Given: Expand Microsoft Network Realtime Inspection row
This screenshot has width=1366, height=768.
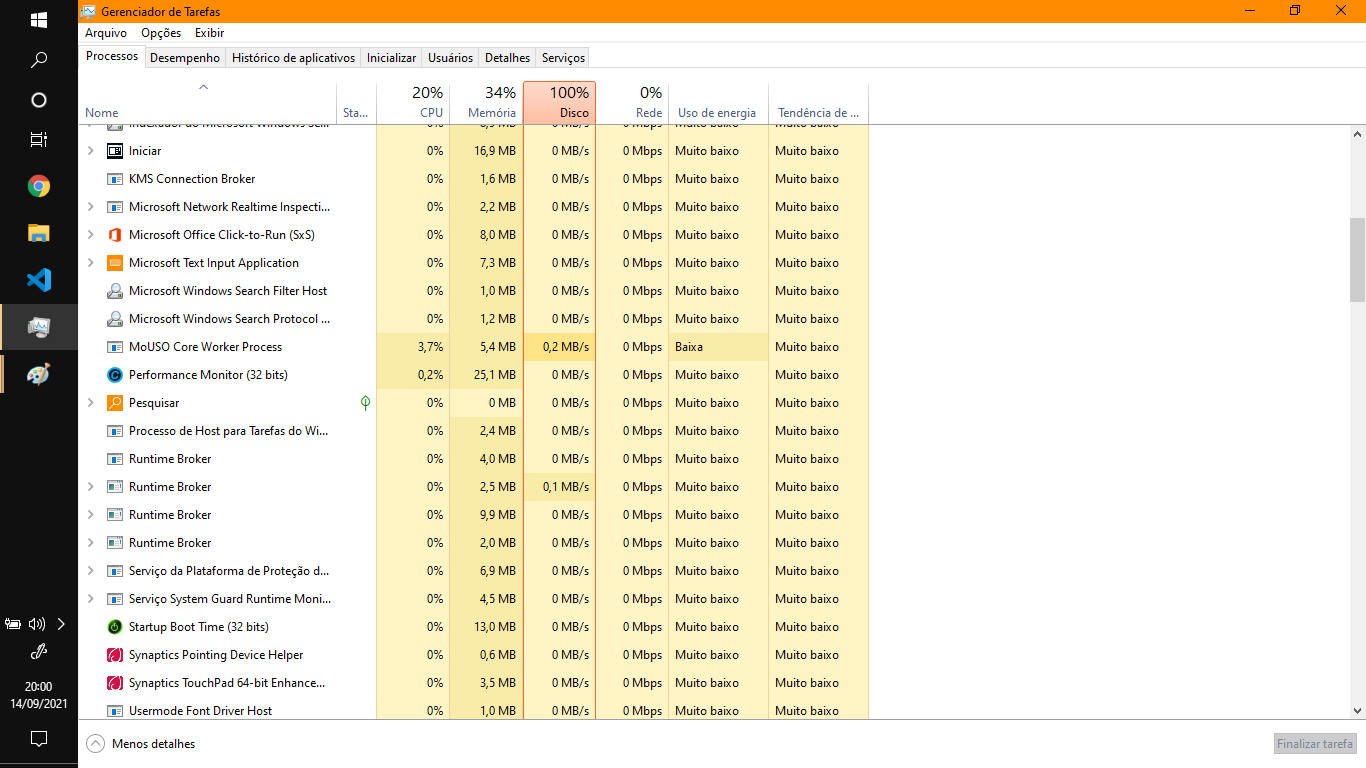Looking at the screenshot, I should point(90,207).
